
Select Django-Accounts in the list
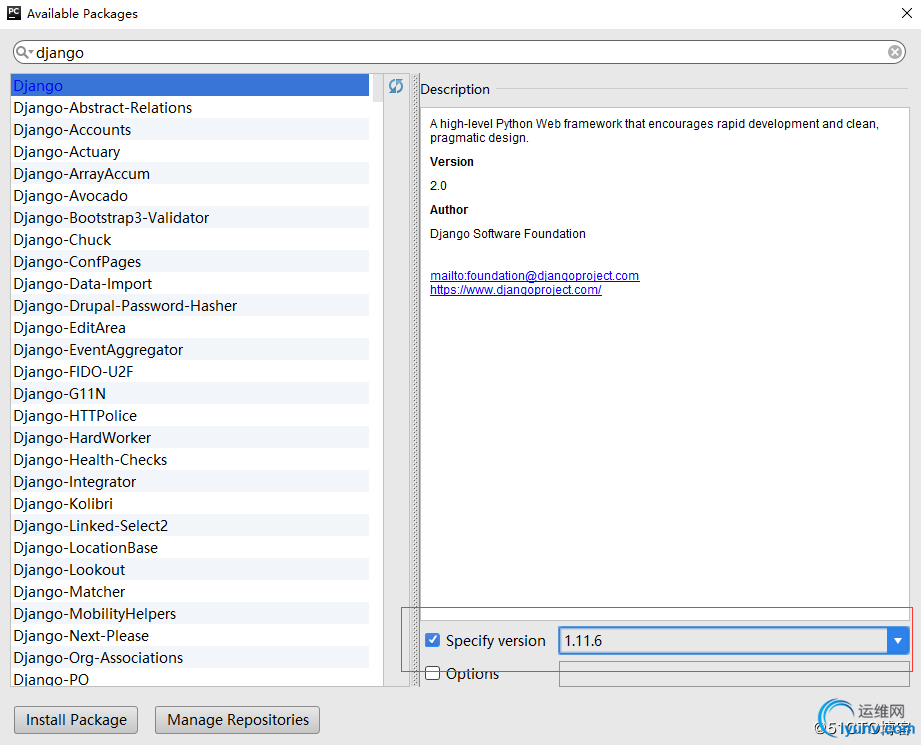(x=190, y=129)
